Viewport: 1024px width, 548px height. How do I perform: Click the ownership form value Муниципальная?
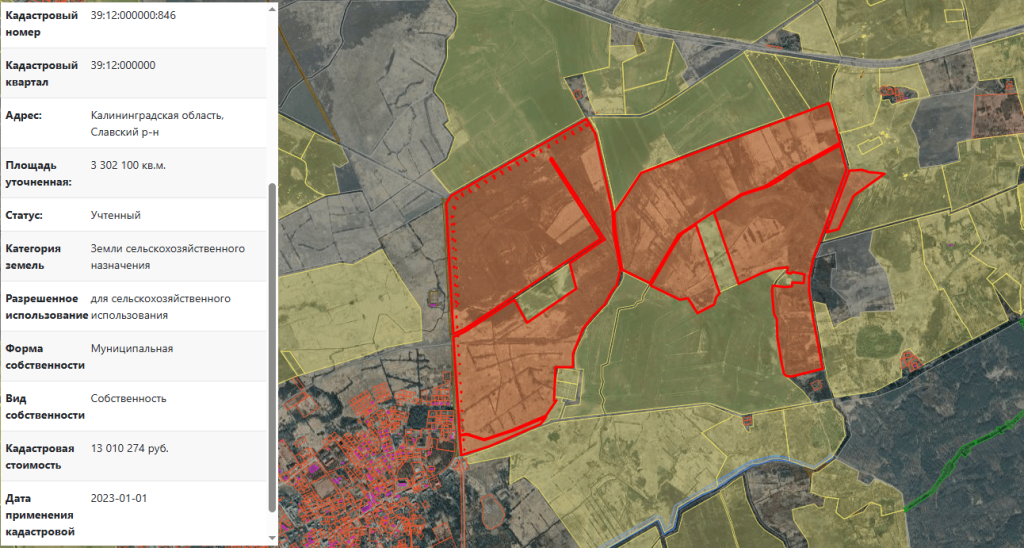tap(131, 348)
